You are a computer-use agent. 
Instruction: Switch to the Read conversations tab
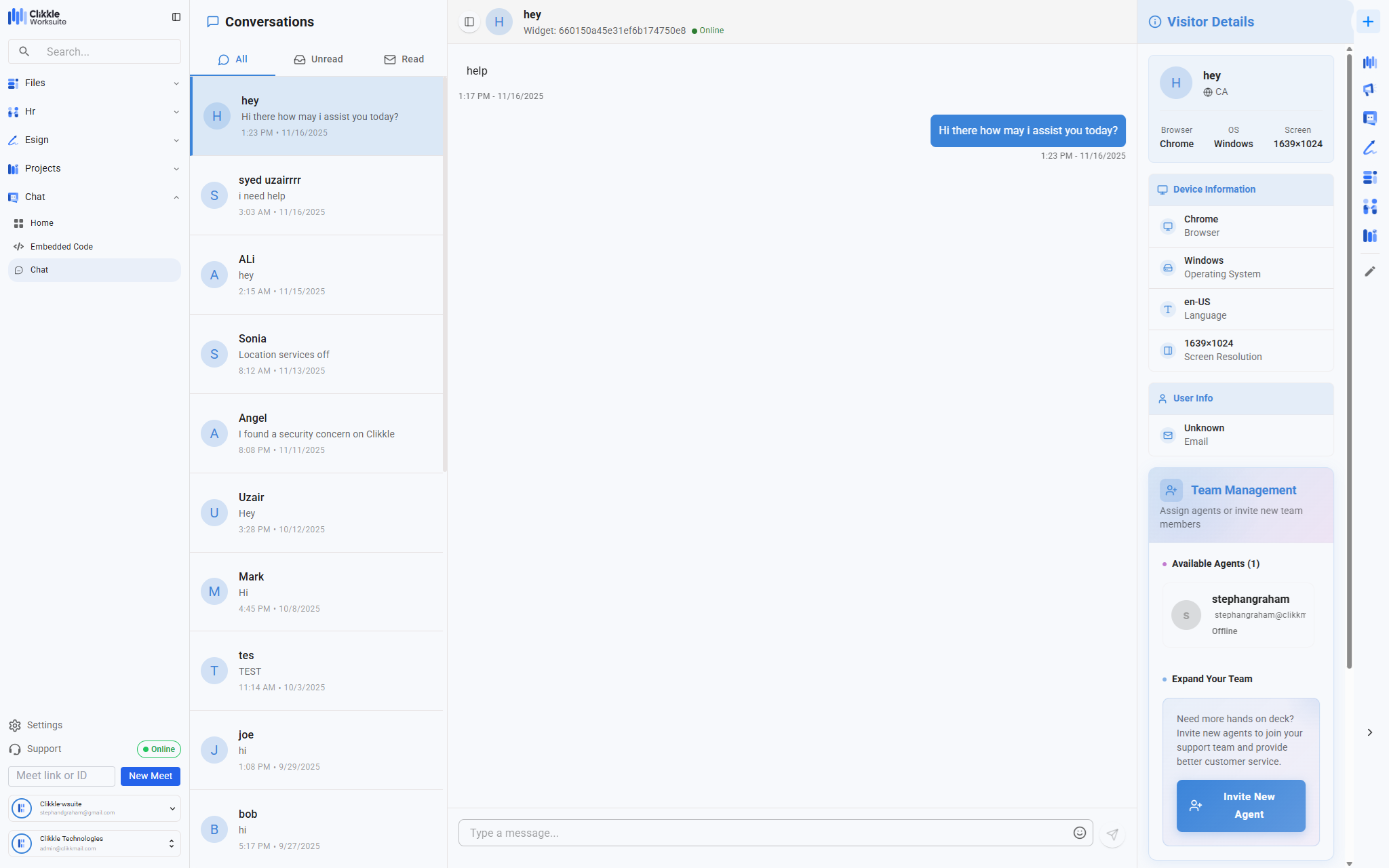404,60
